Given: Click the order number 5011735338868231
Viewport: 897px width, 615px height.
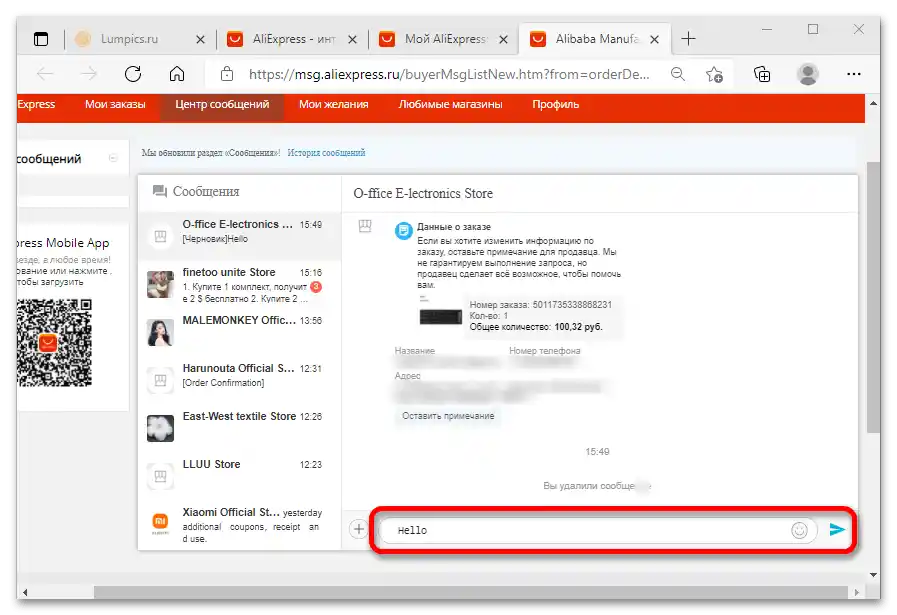Looking at the screenshot, I should (x=572, y=305).
